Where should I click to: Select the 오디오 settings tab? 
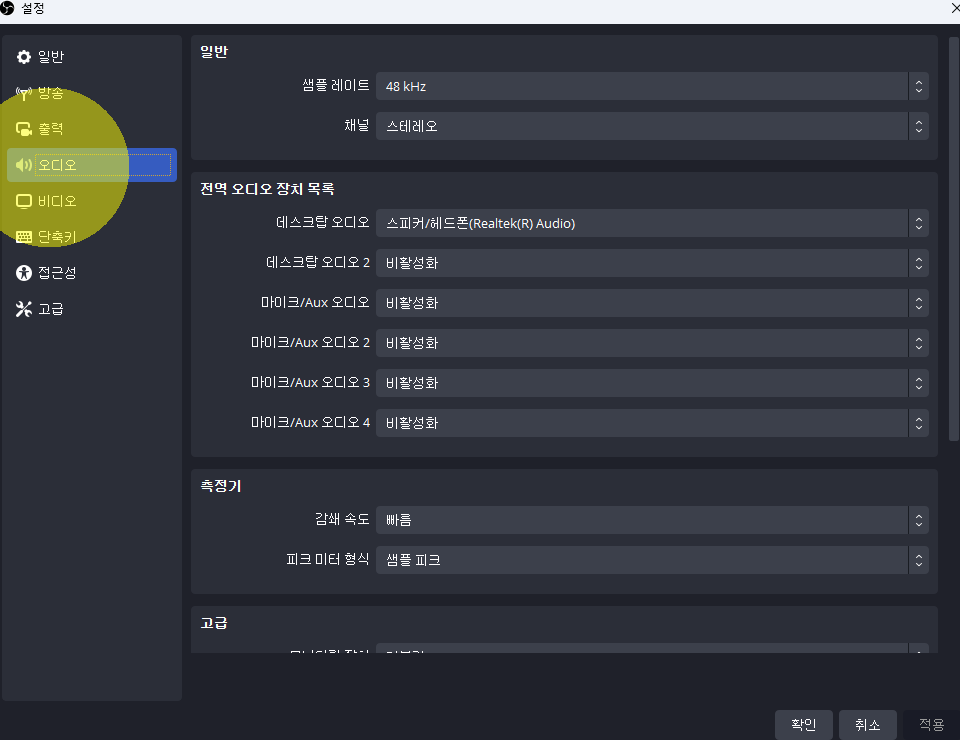[92, 165]
